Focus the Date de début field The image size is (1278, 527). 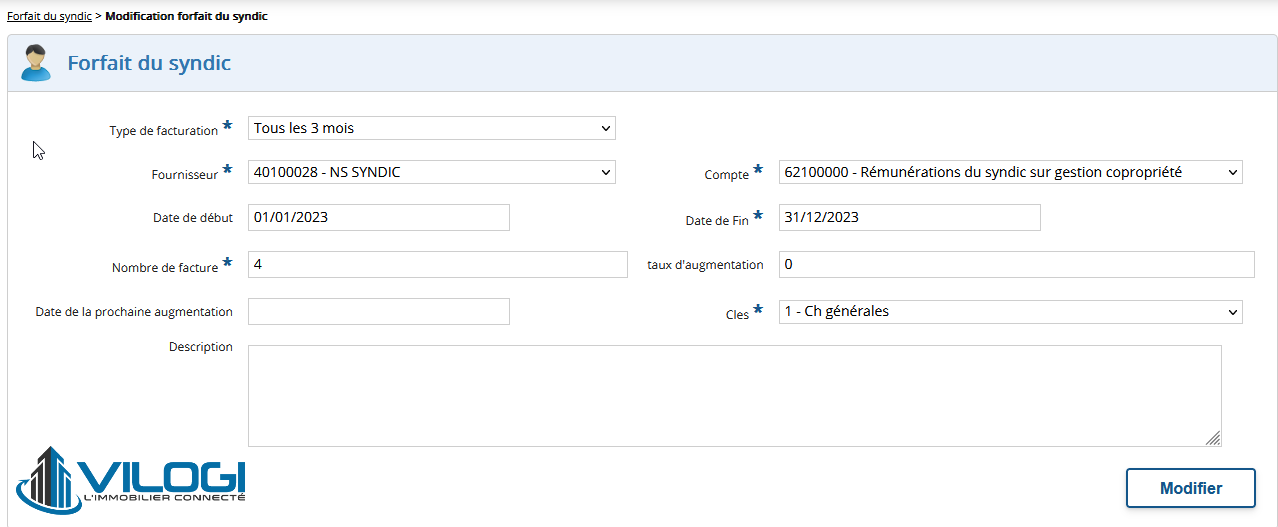click(379, 217)
